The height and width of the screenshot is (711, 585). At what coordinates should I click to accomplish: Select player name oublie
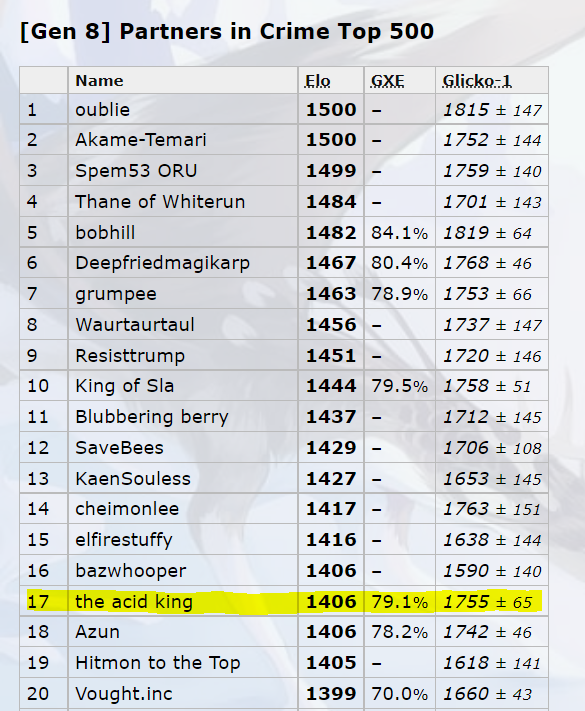coord(102,110)
